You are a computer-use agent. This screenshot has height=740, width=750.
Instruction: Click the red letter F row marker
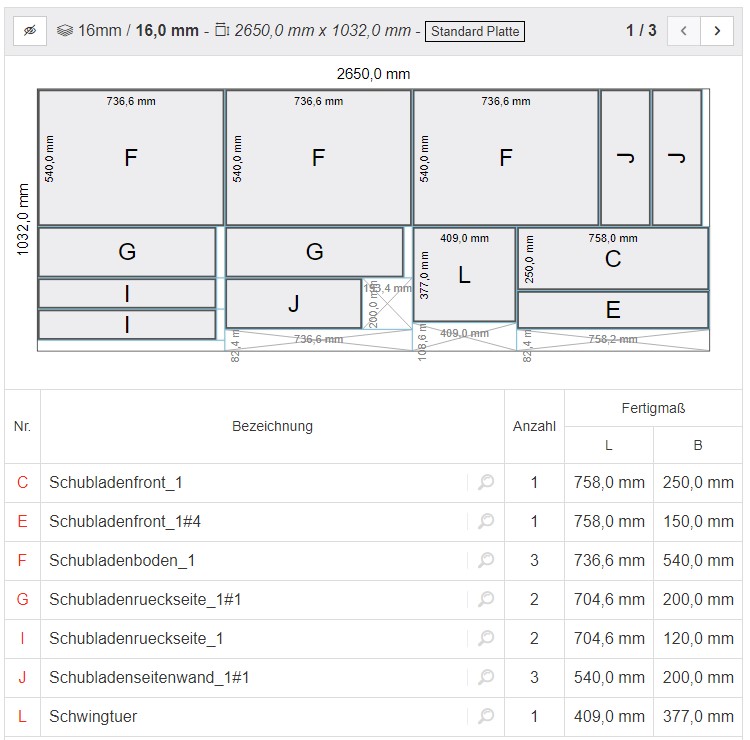coord(22,561)
